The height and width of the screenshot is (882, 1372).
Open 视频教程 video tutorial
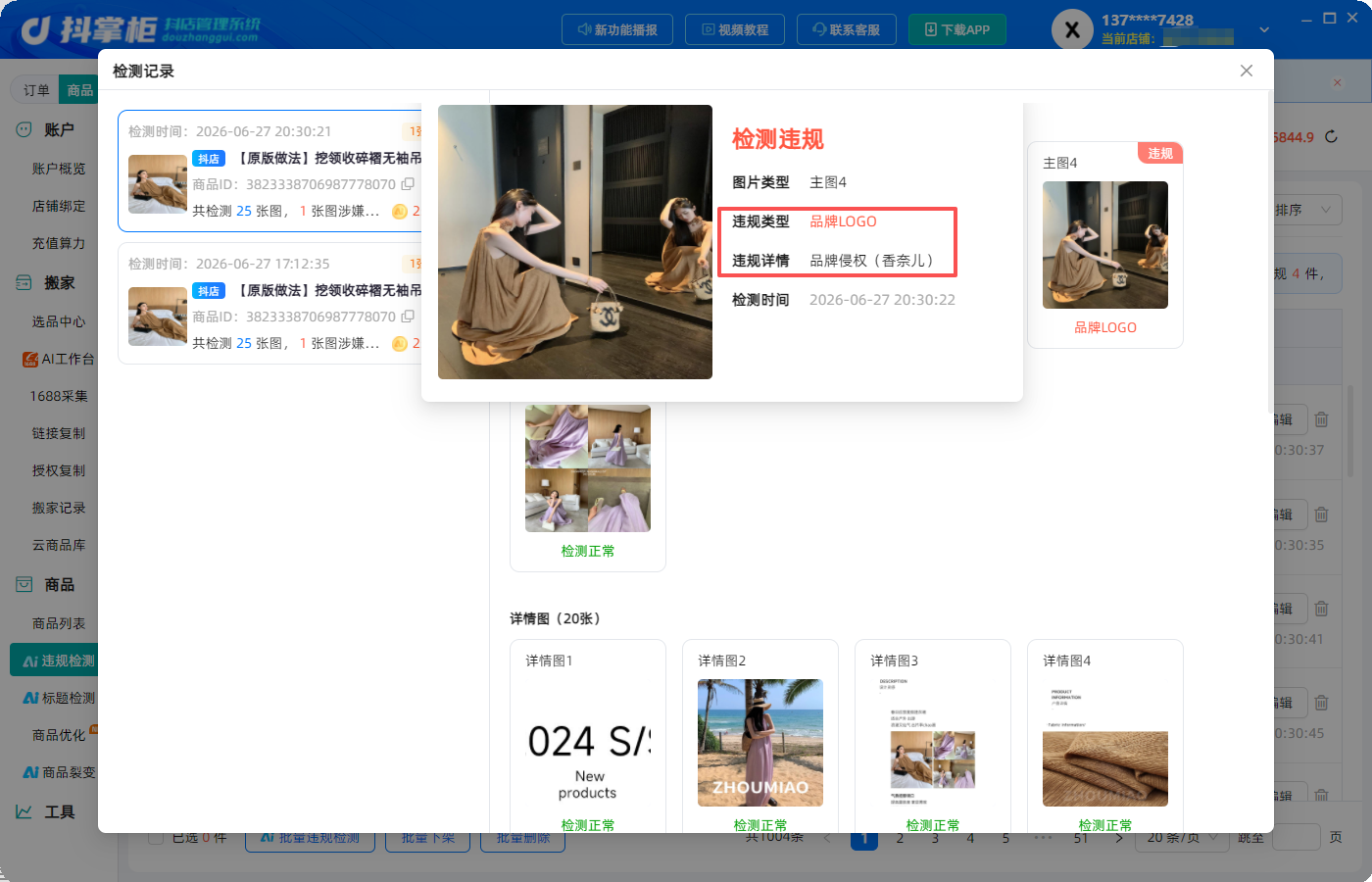pos(735,29)
